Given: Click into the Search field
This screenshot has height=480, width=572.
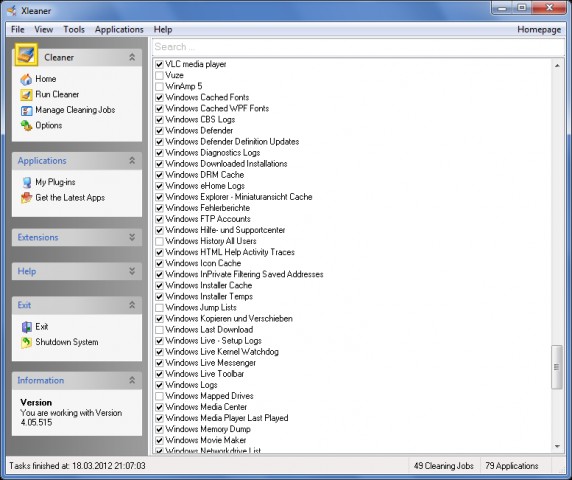Looking at the screenshot, I should [358, 47].
